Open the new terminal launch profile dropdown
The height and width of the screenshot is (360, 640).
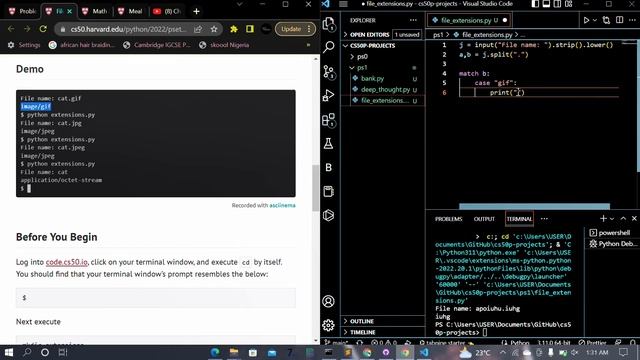click(x=612, y=219)
